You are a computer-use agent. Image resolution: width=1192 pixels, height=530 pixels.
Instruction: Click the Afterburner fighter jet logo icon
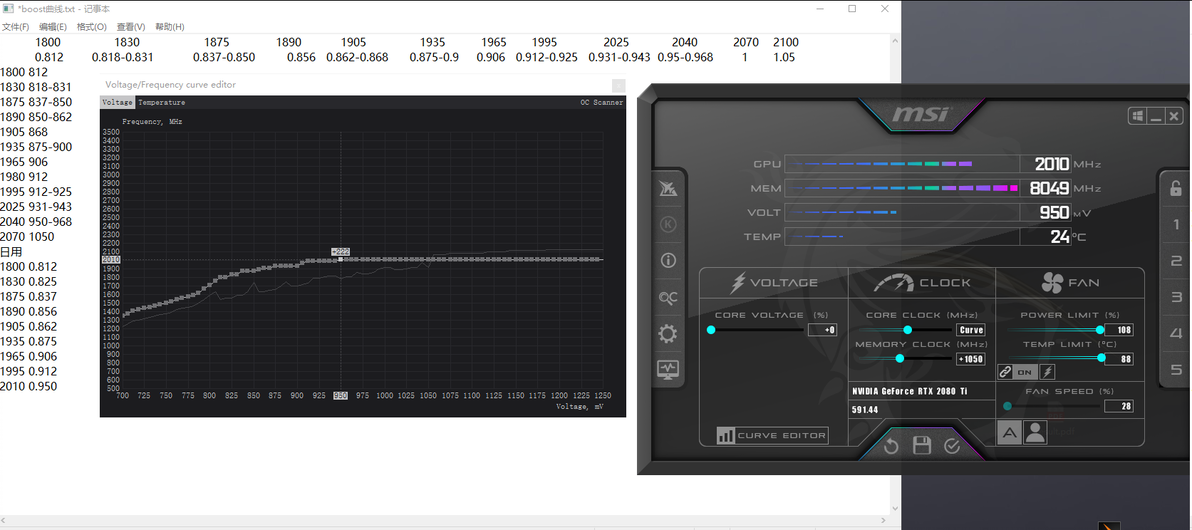pyautogui.click(x=669, y=188)
